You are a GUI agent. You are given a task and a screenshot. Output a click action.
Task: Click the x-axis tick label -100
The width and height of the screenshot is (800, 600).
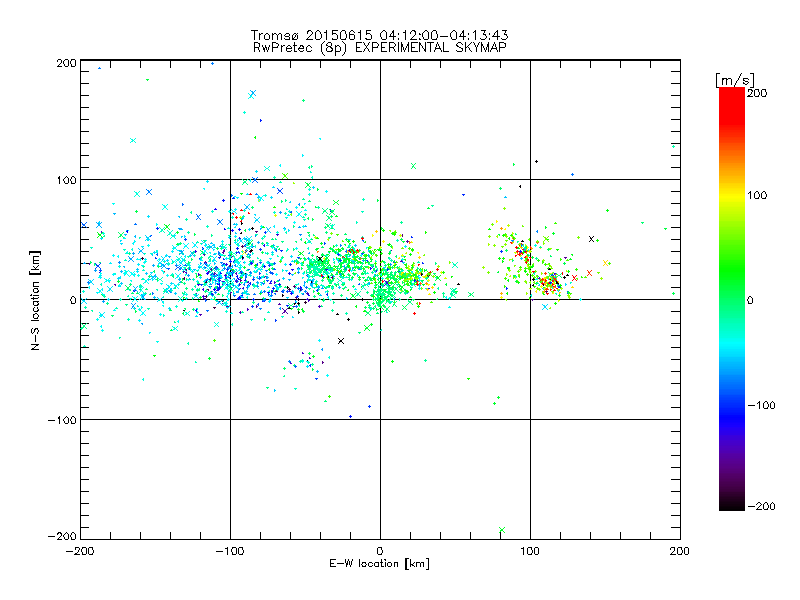coord(230,551)
